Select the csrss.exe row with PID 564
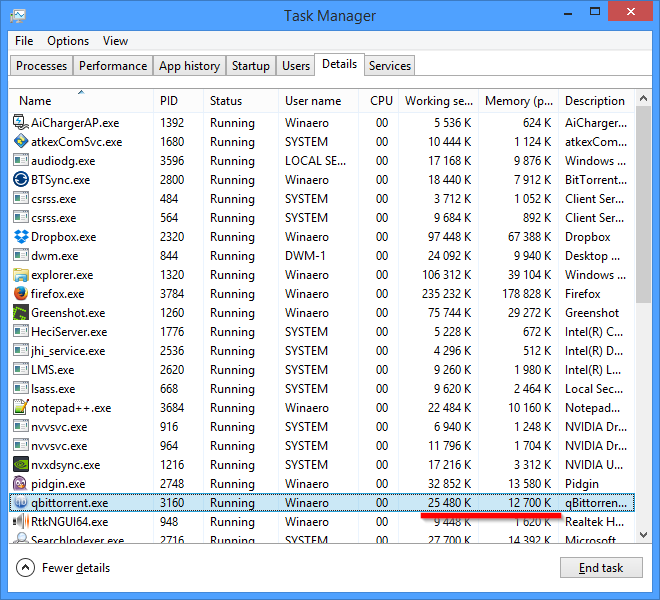 tap(322, 218)
